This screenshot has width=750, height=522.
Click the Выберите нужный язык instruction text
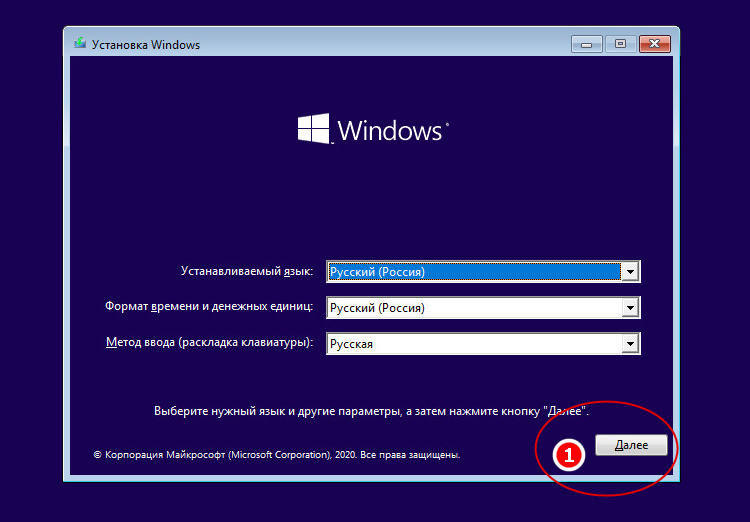pyautogui.click(x=372, y=411)
